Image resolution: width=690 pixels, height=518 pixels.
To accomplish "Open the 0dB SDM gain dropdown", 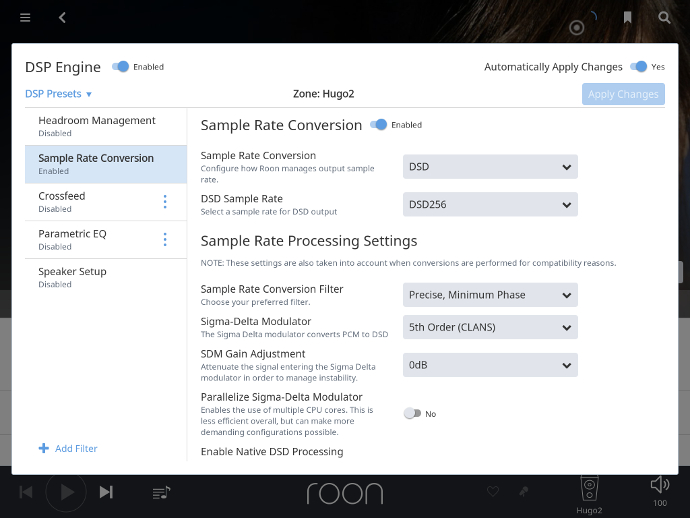I will coord(490,365).
